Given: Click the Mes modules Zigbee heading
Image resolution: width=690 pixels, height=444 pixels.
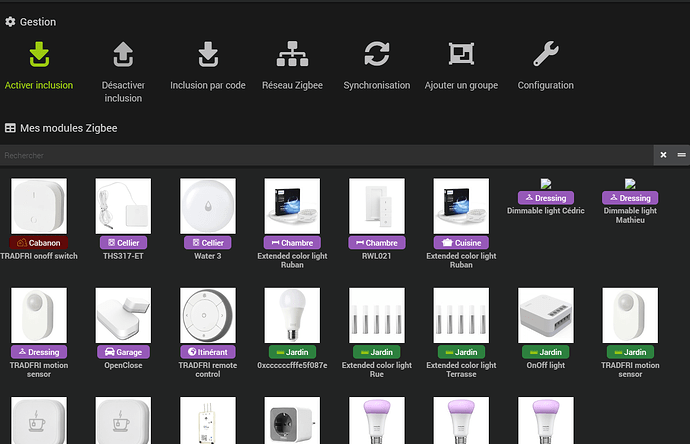Looking at the screenshot, I should pyautogui.click(x=61, y=128).
